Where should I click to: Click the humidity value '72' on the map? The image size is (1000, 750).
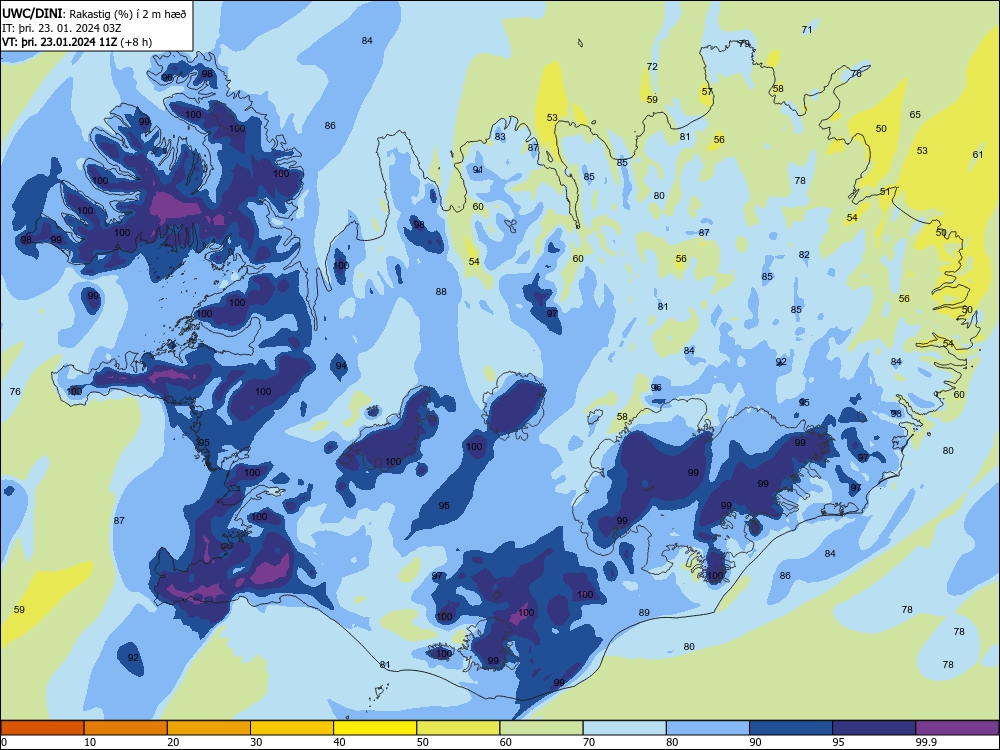[x=652, y=66]
